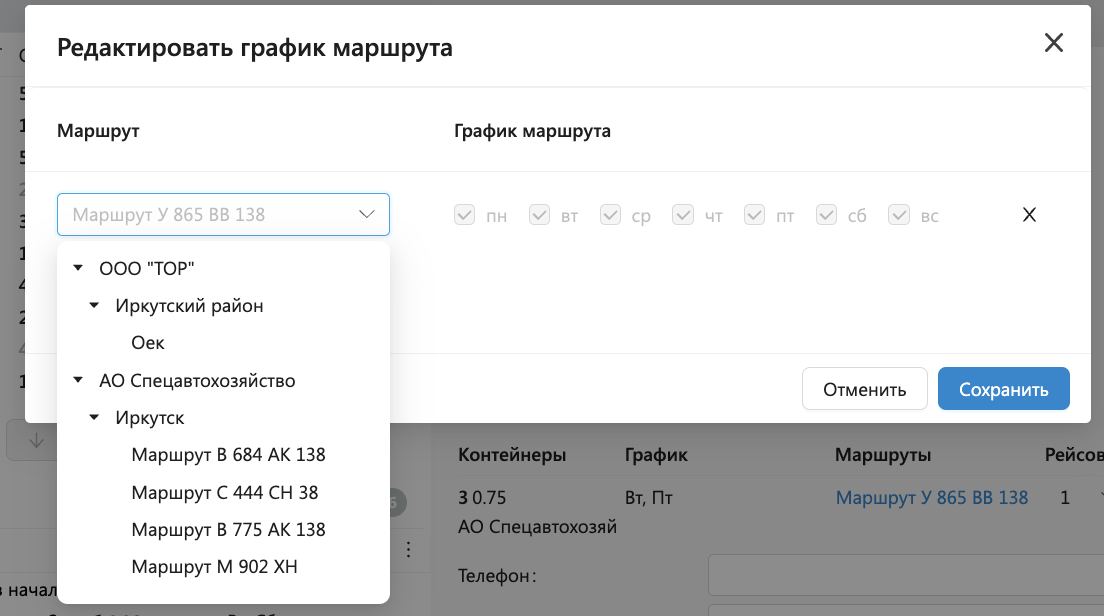Image resolution: width=1104 pixels, height=616 pixels.
Task: Collapse the ООО "ТОР" tree node
Action: point(78,268)
